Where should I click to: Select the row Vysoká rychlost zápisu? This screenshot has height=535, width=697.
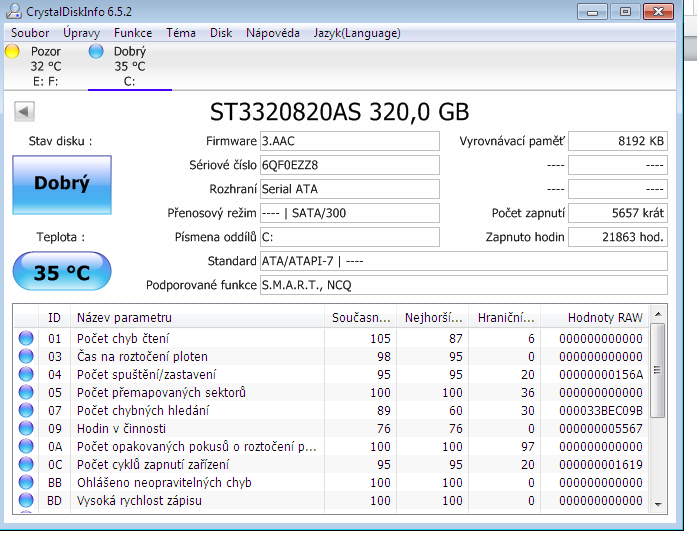click(331, 500)
